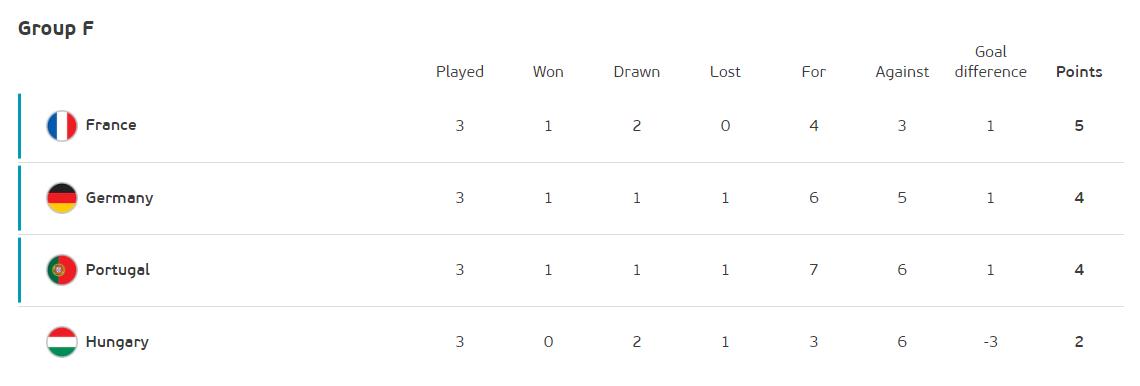Image resolution: width=1140 pixels, height=386 pixels.
Task: Open the Portugal team link
Action: (x=118, y=270)
